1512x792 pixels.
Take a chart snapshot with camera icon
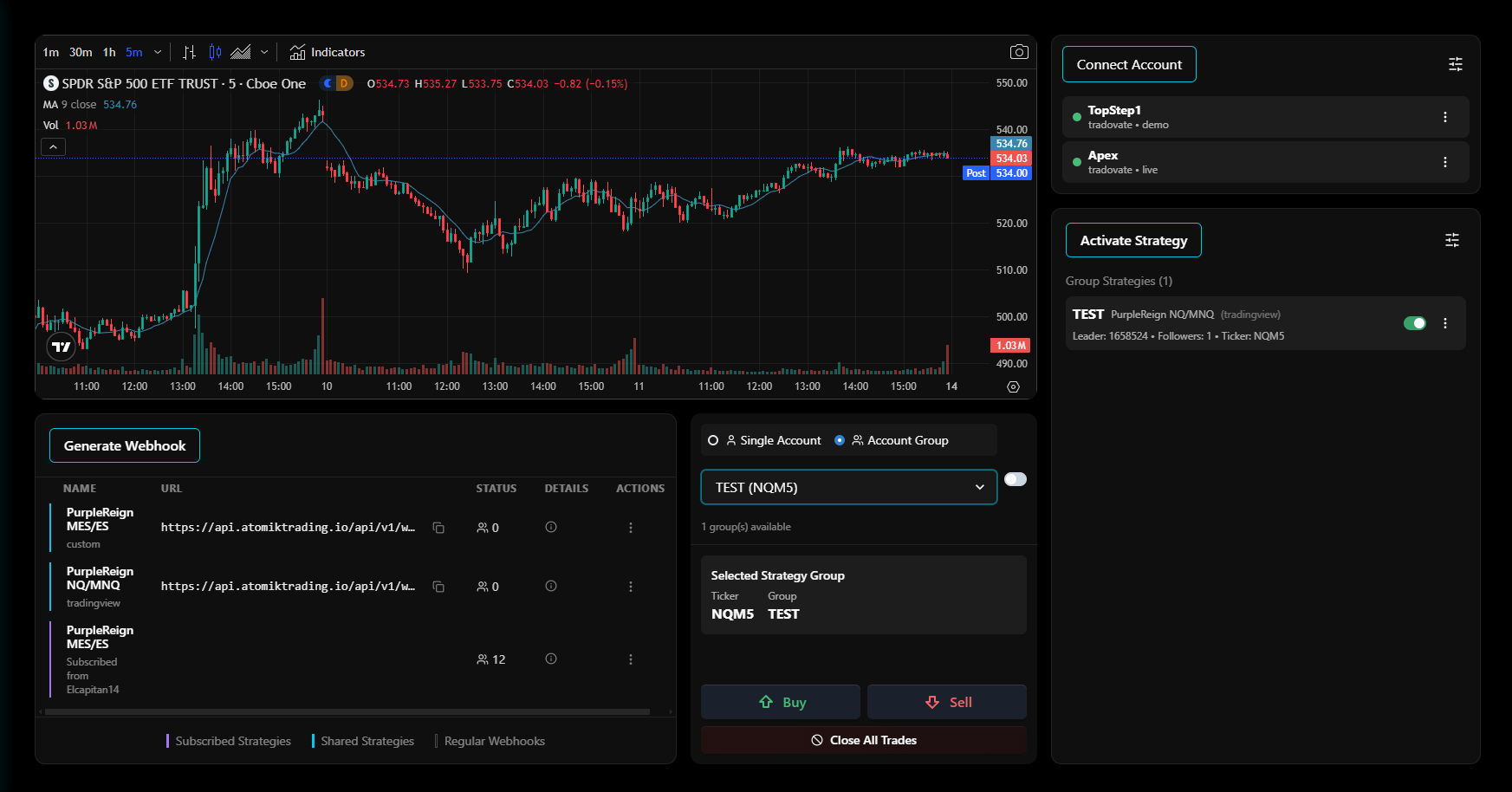point(1019,52)
